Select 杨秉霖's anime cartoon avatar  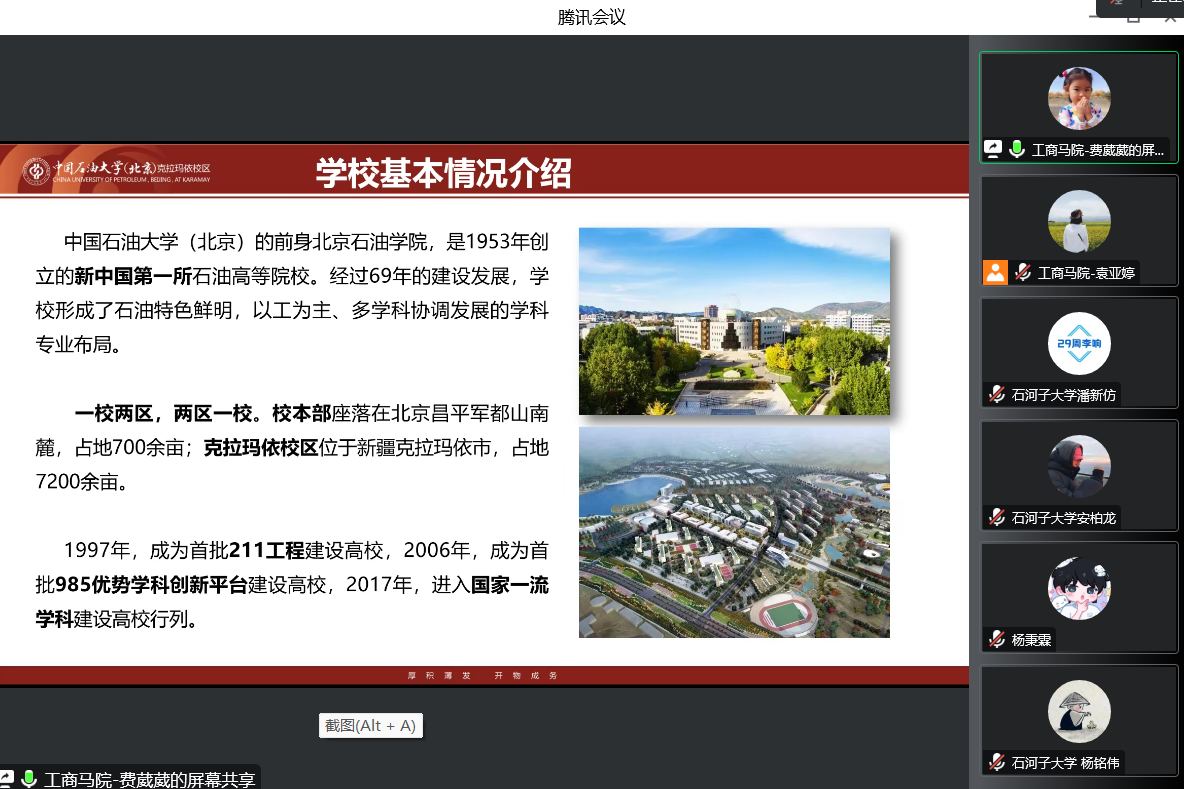(x=1079, y=588)
